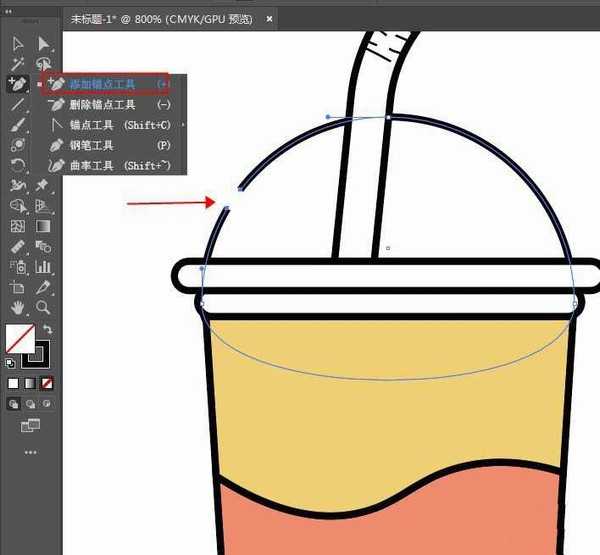Choose 删除锚点工具 from the flyout
This screenshot has width=600, height=555.
tap(102, 105)
